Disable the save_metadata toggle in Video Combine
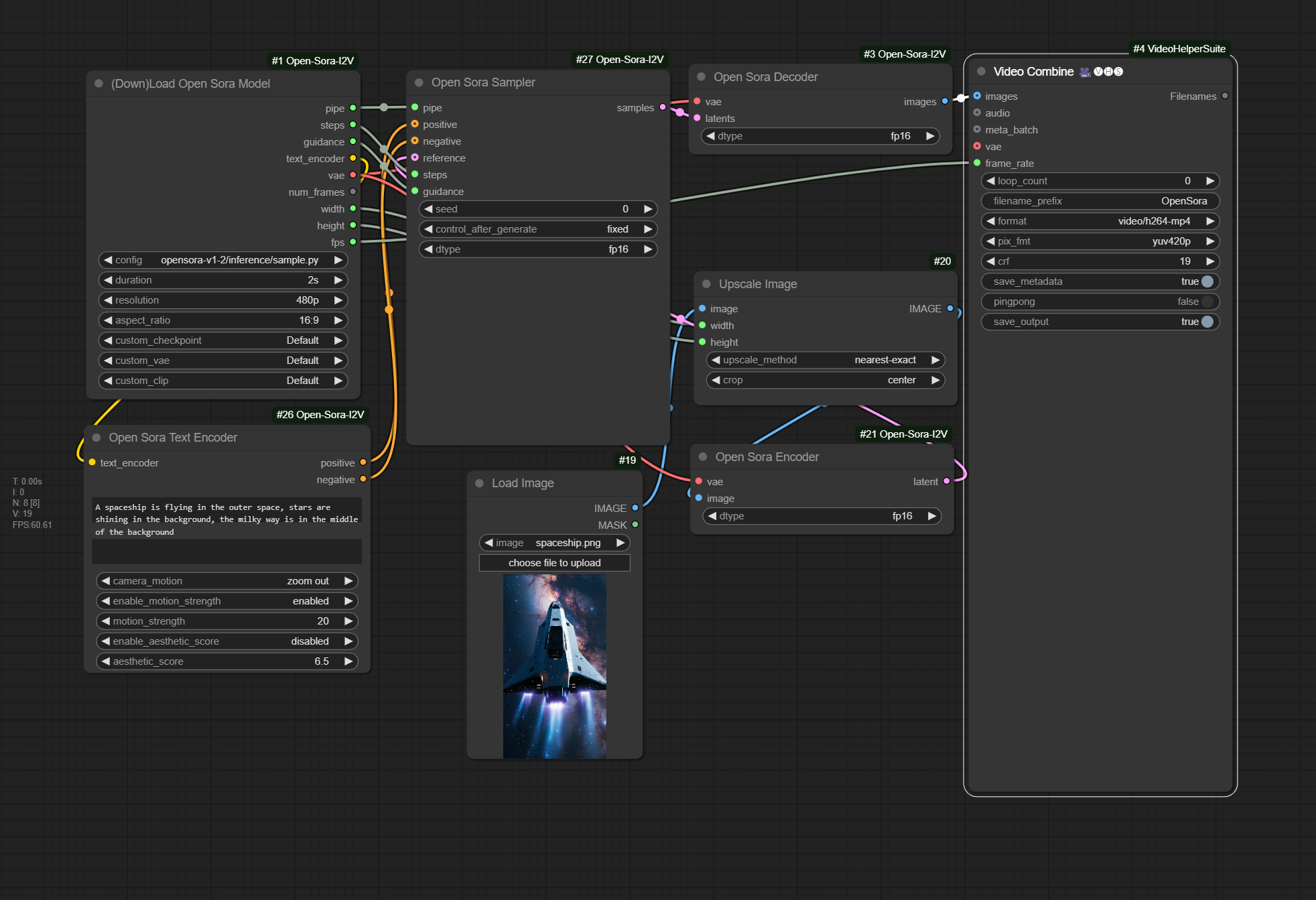This screenshot has width=1316, height=900. 1207,281
